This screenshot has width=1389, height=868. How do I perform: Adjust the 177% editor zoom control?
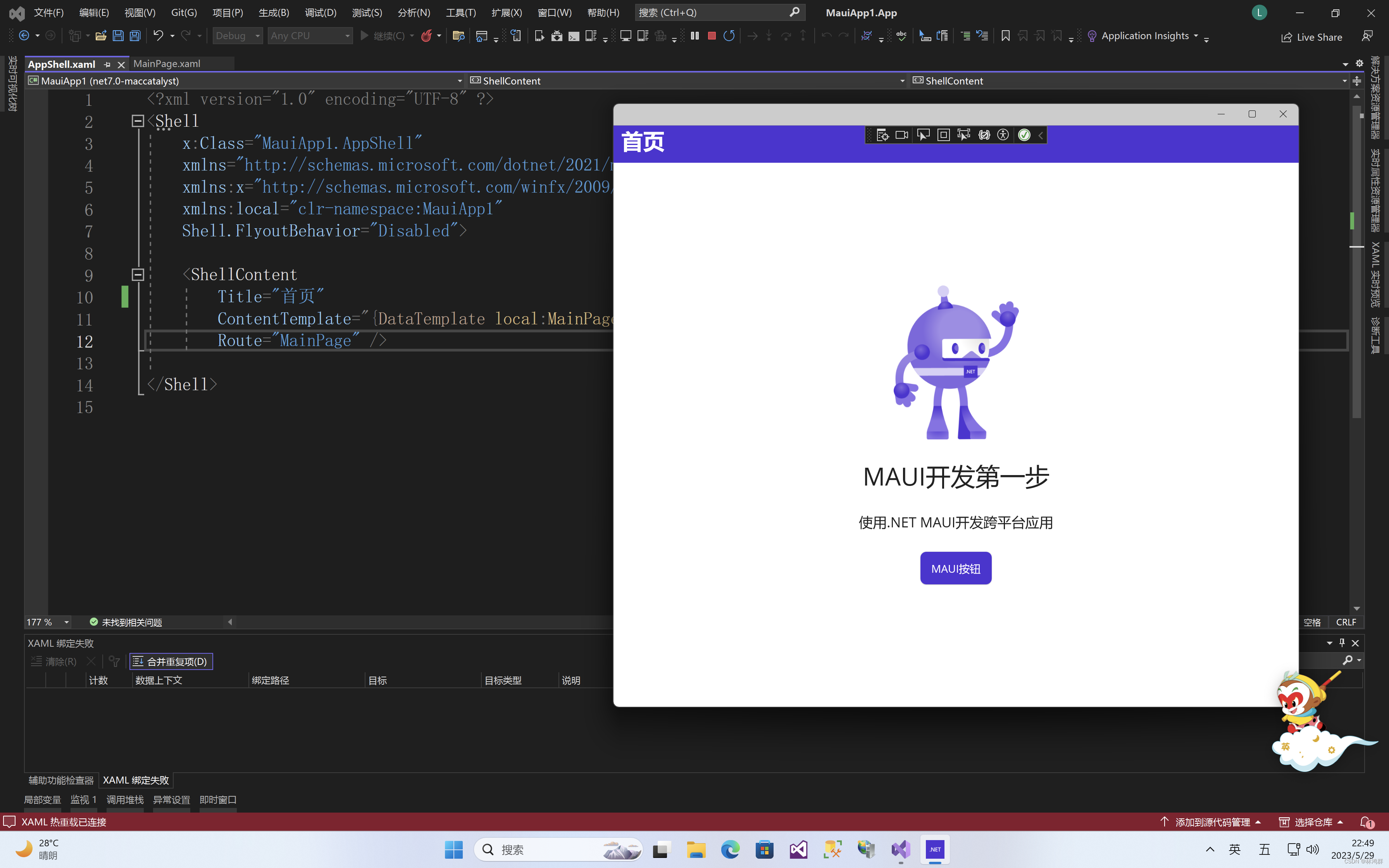click(47, 622)
